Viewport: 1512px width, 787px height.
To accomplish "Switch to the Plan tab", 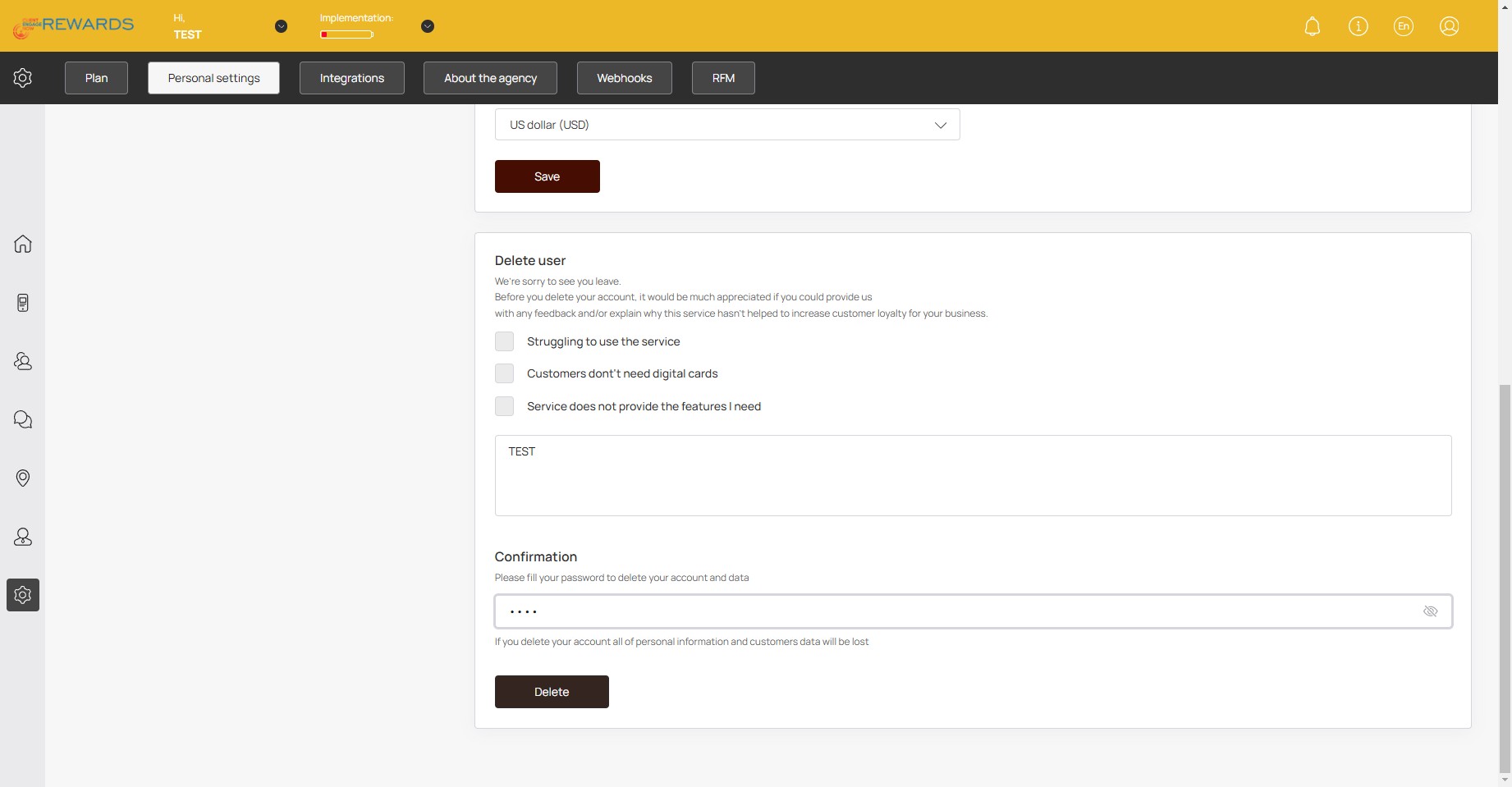I will [x=96, y=78].
